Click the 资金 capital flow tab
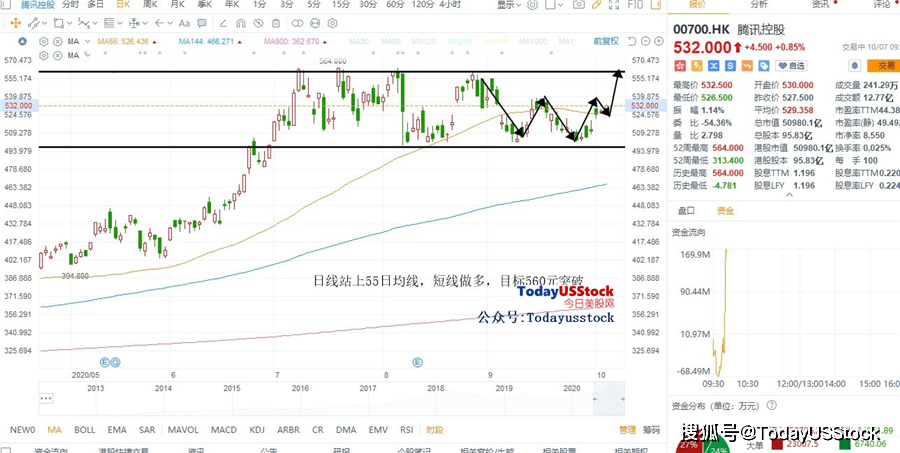The height and width of the screenshot is (453, 900). coord(724,211)
